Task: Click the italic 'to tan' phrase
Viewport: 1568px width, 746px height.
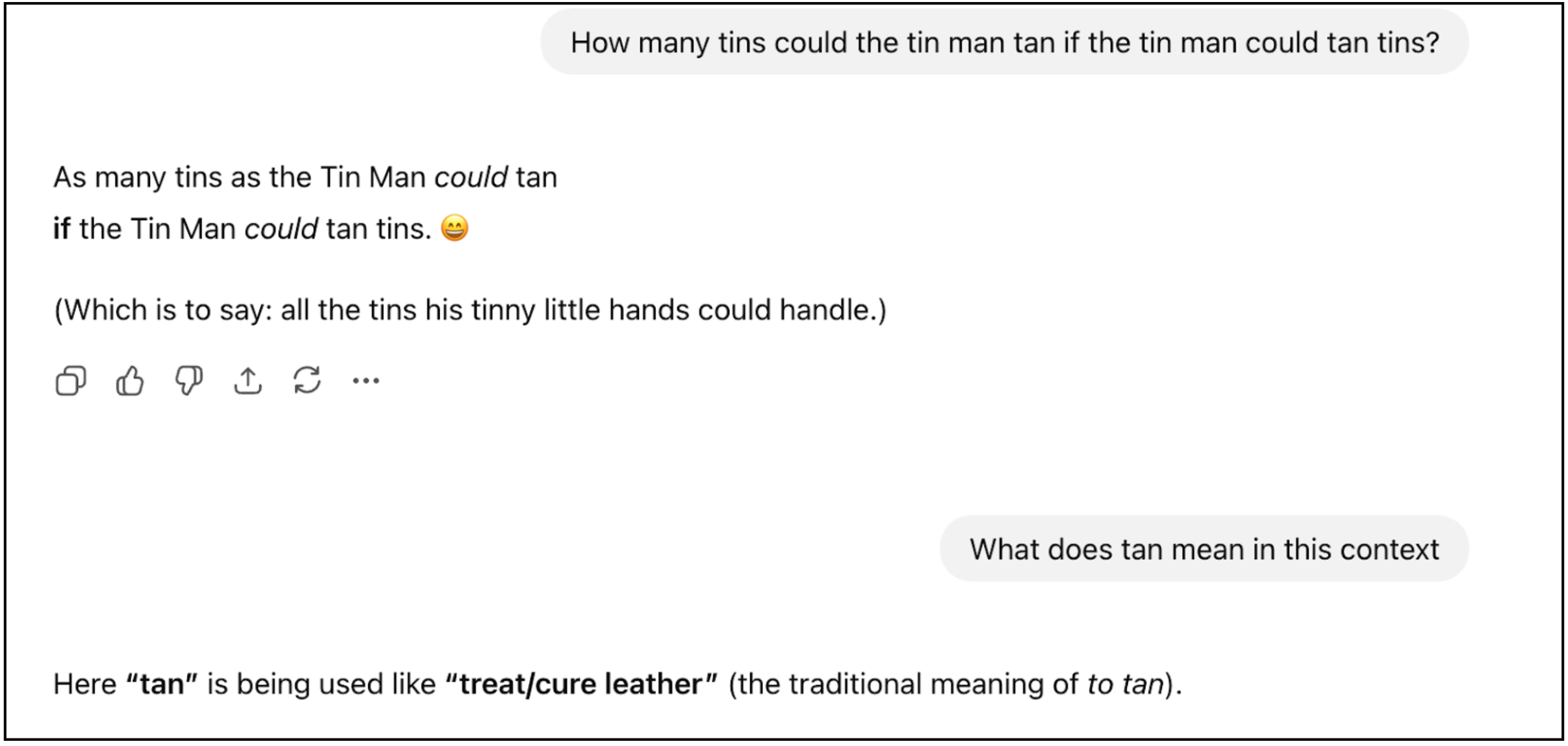Action: [x=1125, y=684]
